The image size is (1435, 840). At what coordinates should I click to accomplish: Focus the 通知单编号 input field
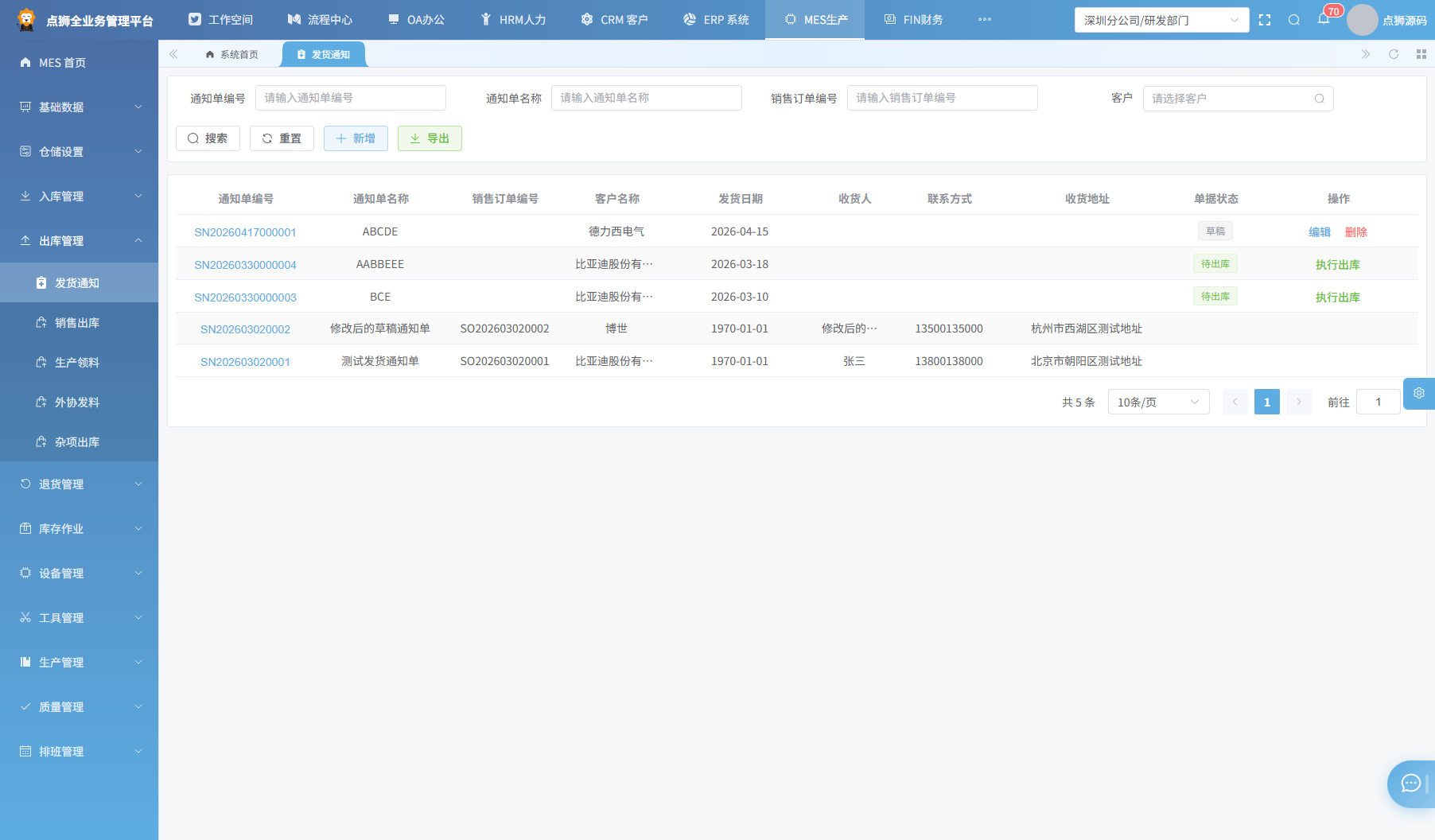pos(351,98)
